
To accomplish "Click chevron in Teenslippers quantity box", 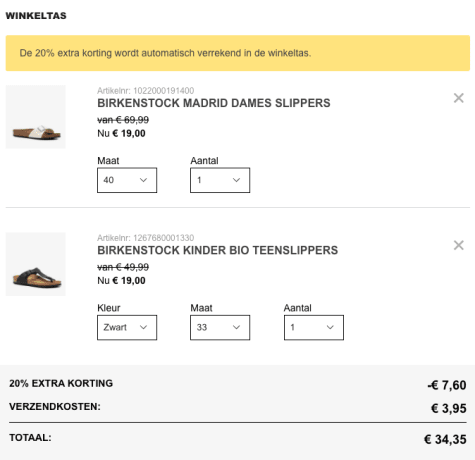I will click(330, 327).
